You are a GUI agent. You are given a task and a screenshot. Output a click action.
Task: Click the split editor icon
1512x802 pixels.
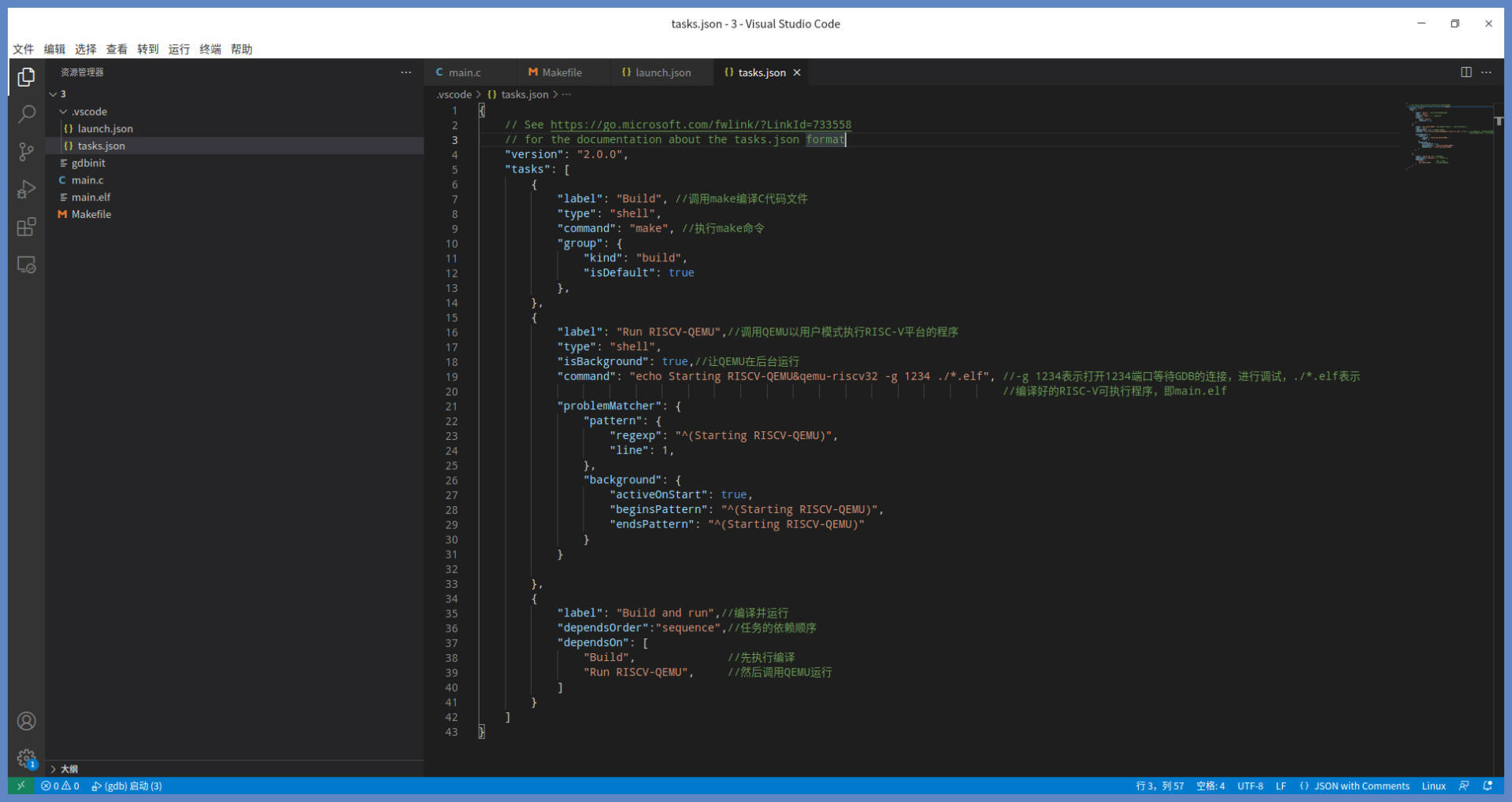tap(1466, 72)
